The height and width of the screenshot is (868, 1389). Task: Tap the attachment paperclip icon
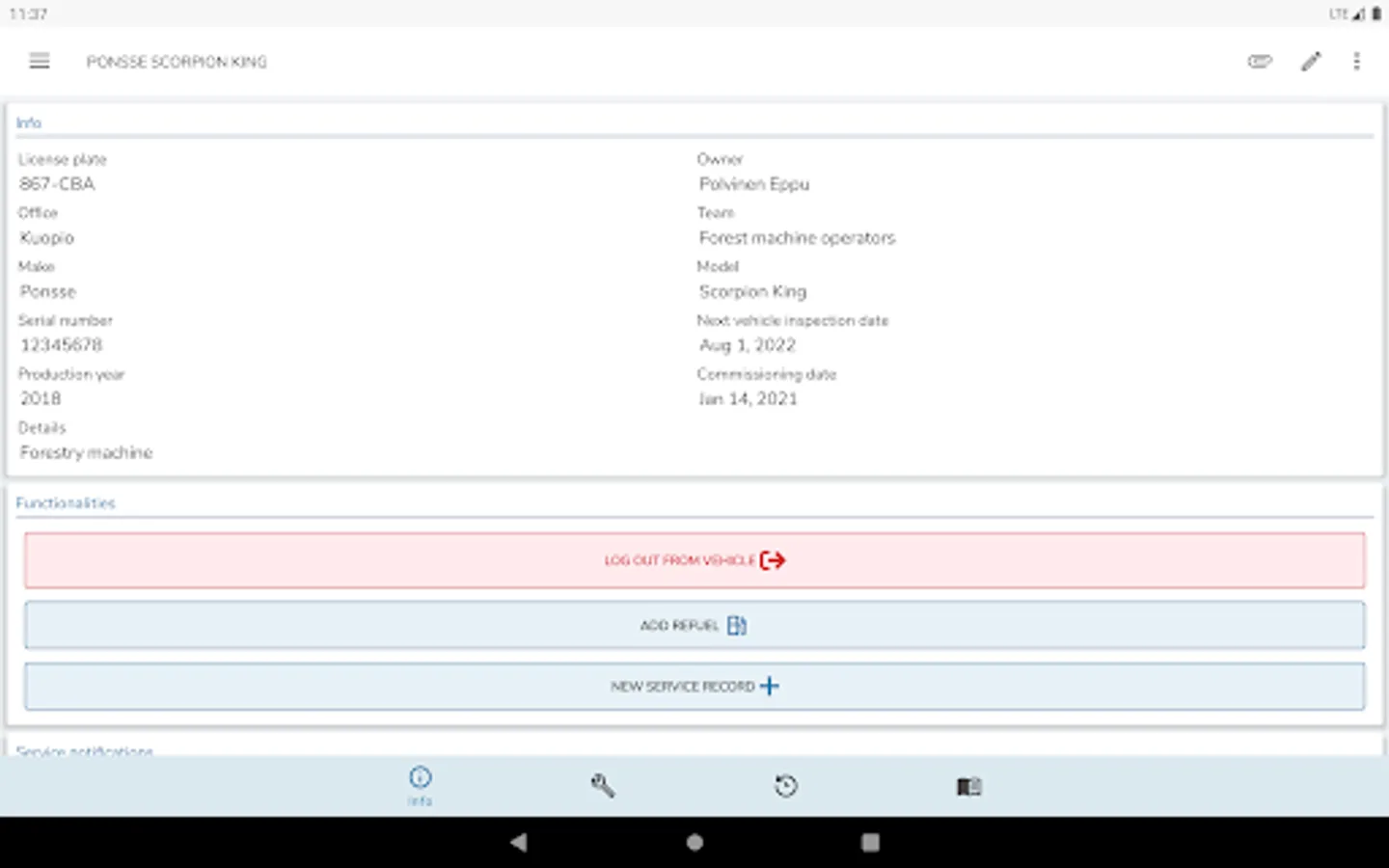click(x=1260, y=62)
